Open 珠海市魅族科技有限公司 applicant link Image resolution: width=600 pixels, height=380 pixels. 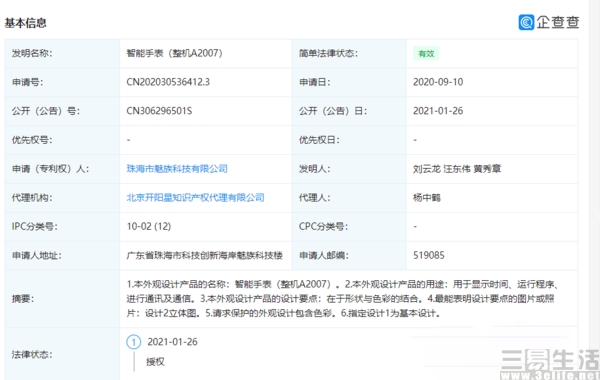click(177, 169)
